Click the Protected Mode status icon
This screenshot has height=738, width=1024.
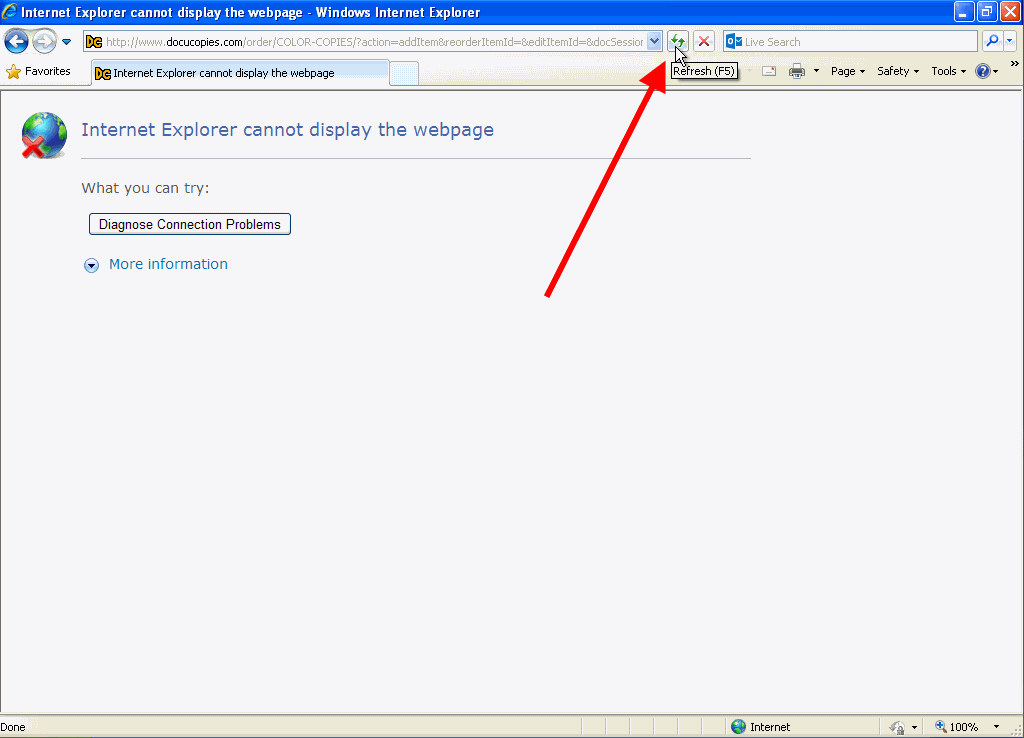[x=897, y=727]
